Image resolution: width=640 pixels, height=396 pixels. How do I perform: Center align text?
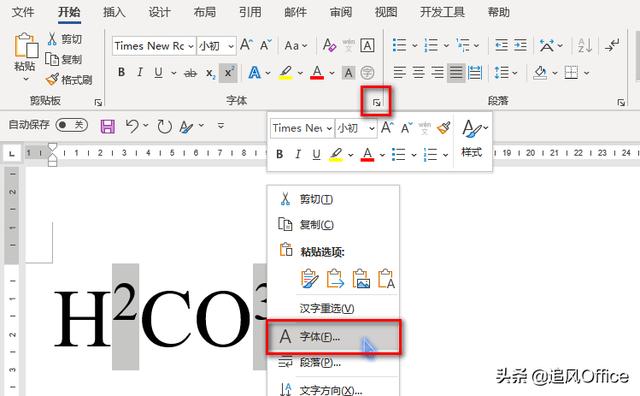click(x=418, y=73)
